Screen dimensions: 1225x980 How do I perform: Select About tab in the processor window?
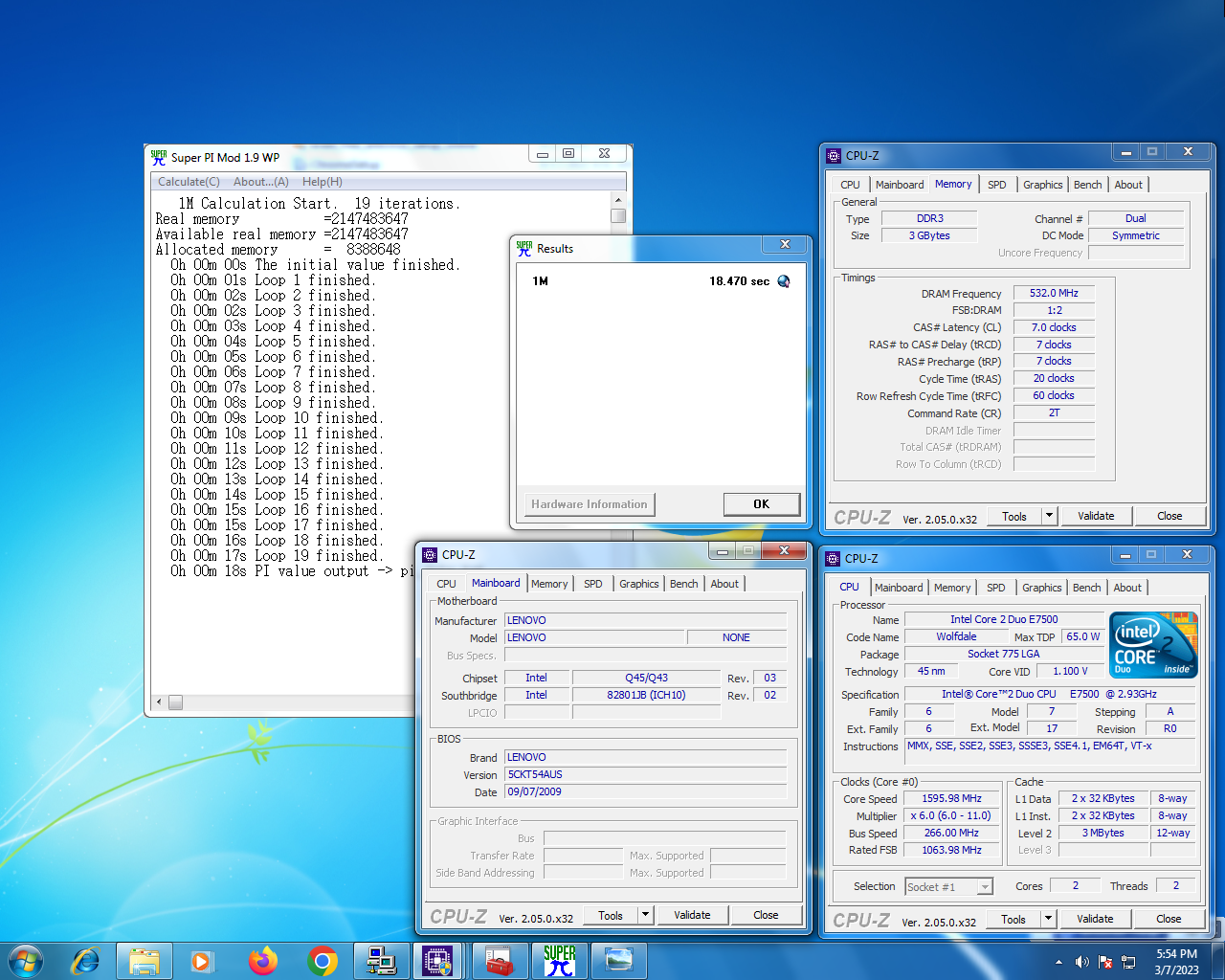click(1127, 588)
